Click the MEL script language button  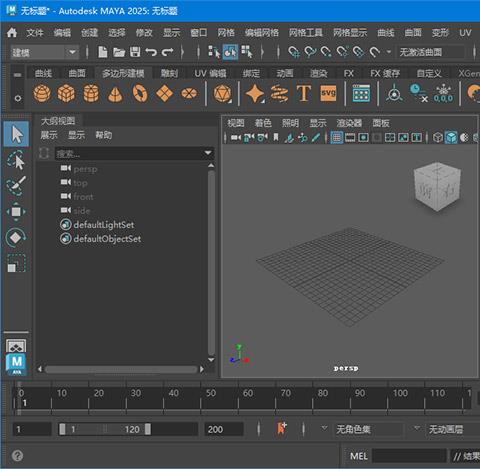click(359, 456)
